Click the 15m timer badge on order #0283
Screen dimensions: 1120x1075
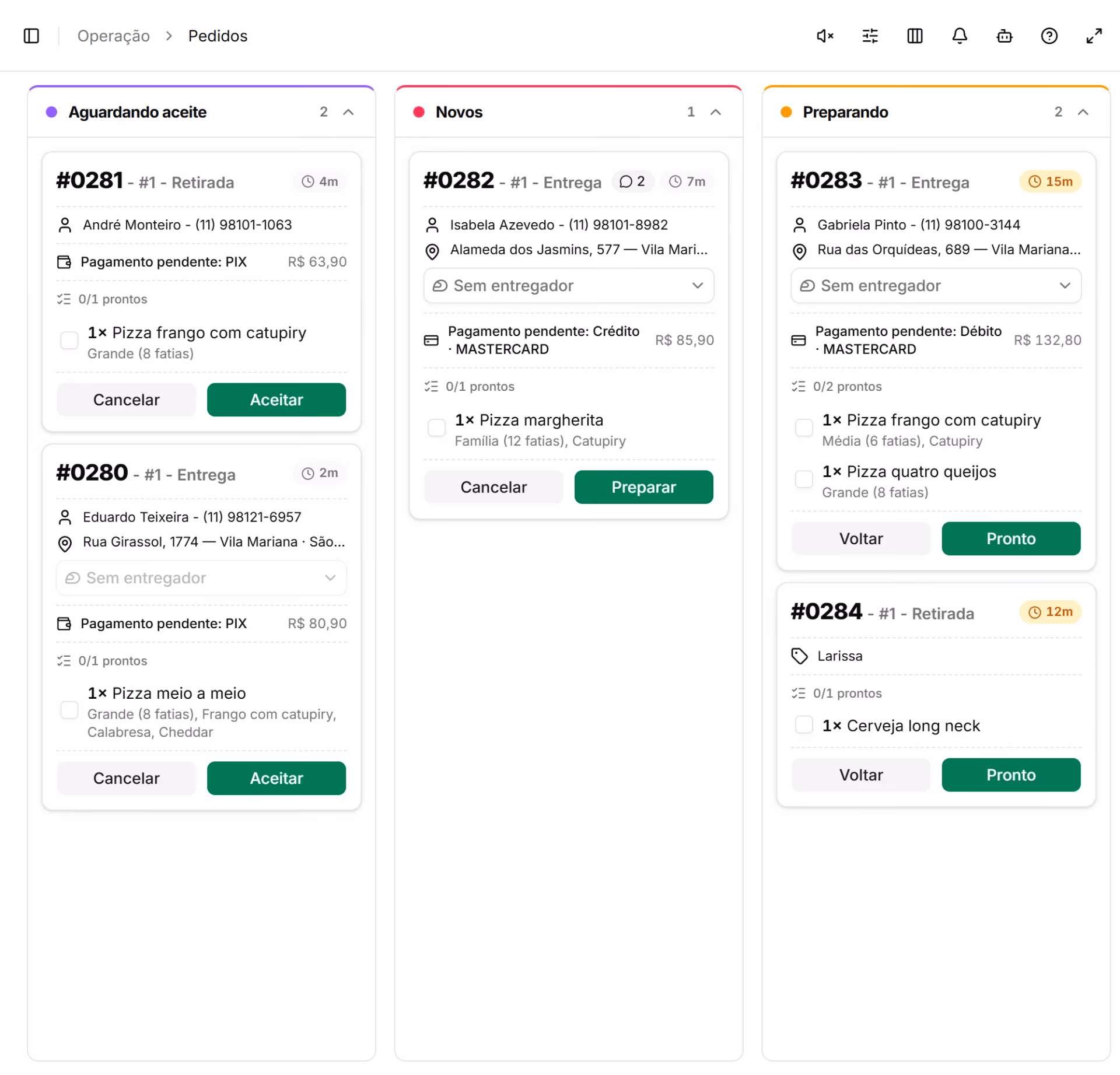[x=1050, y=181]
